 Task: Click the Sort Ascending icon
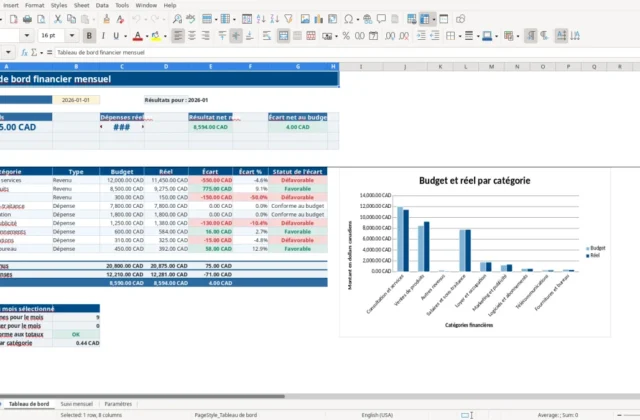[x=261, y=19]
